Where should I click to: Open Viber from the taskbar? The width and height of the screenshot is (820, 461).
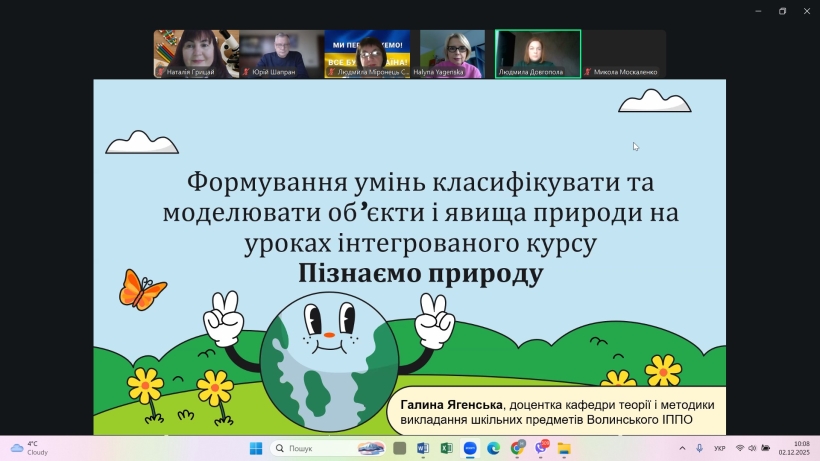click(541, 448)
